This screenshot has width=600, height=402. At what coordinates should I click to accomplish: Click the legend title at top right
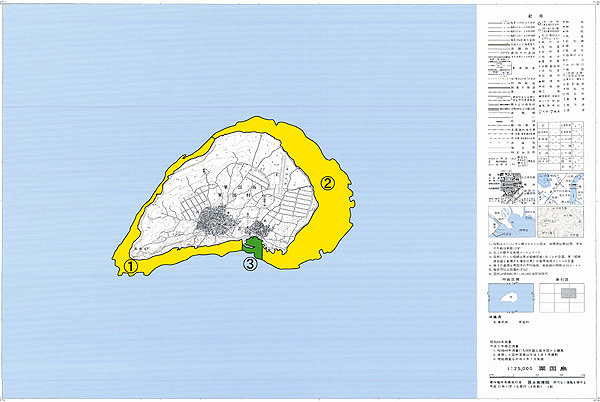tap(536, 17)
